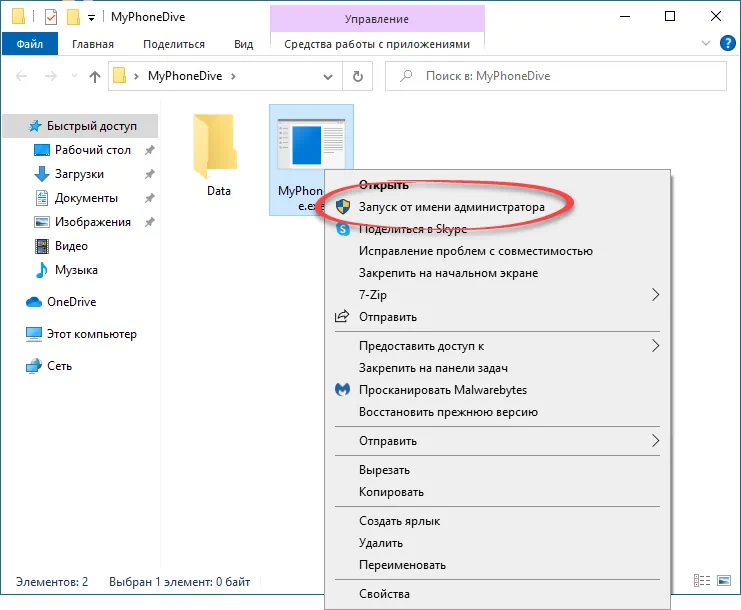741x610 pixels.
Task: Open Средства работы с приложениями tab
Action: pos(377,44)
